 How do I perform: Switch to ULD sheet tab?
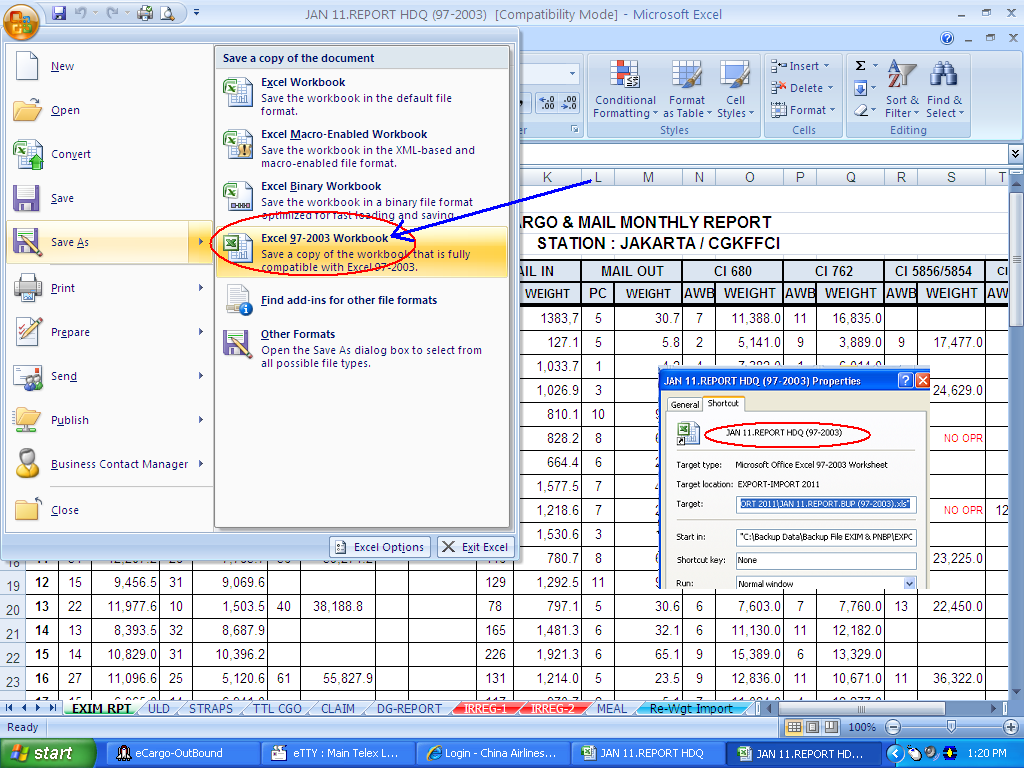(x=159, y=709)
